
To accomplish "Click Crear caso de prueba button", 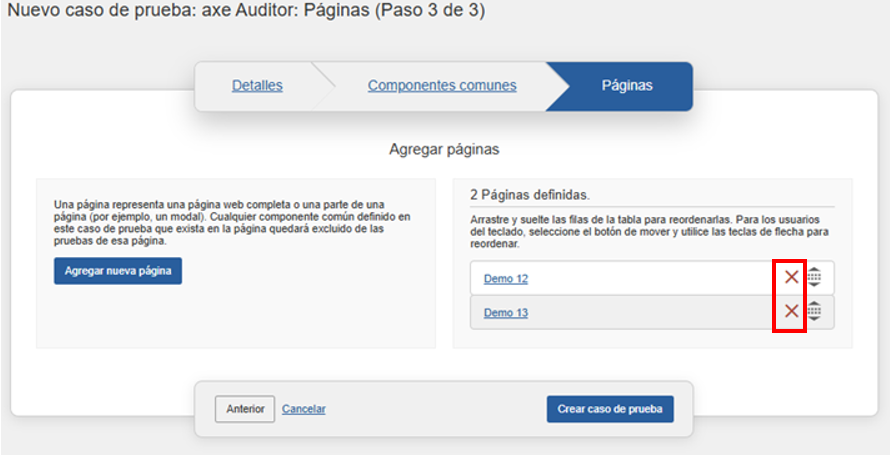I will (610, 409).
